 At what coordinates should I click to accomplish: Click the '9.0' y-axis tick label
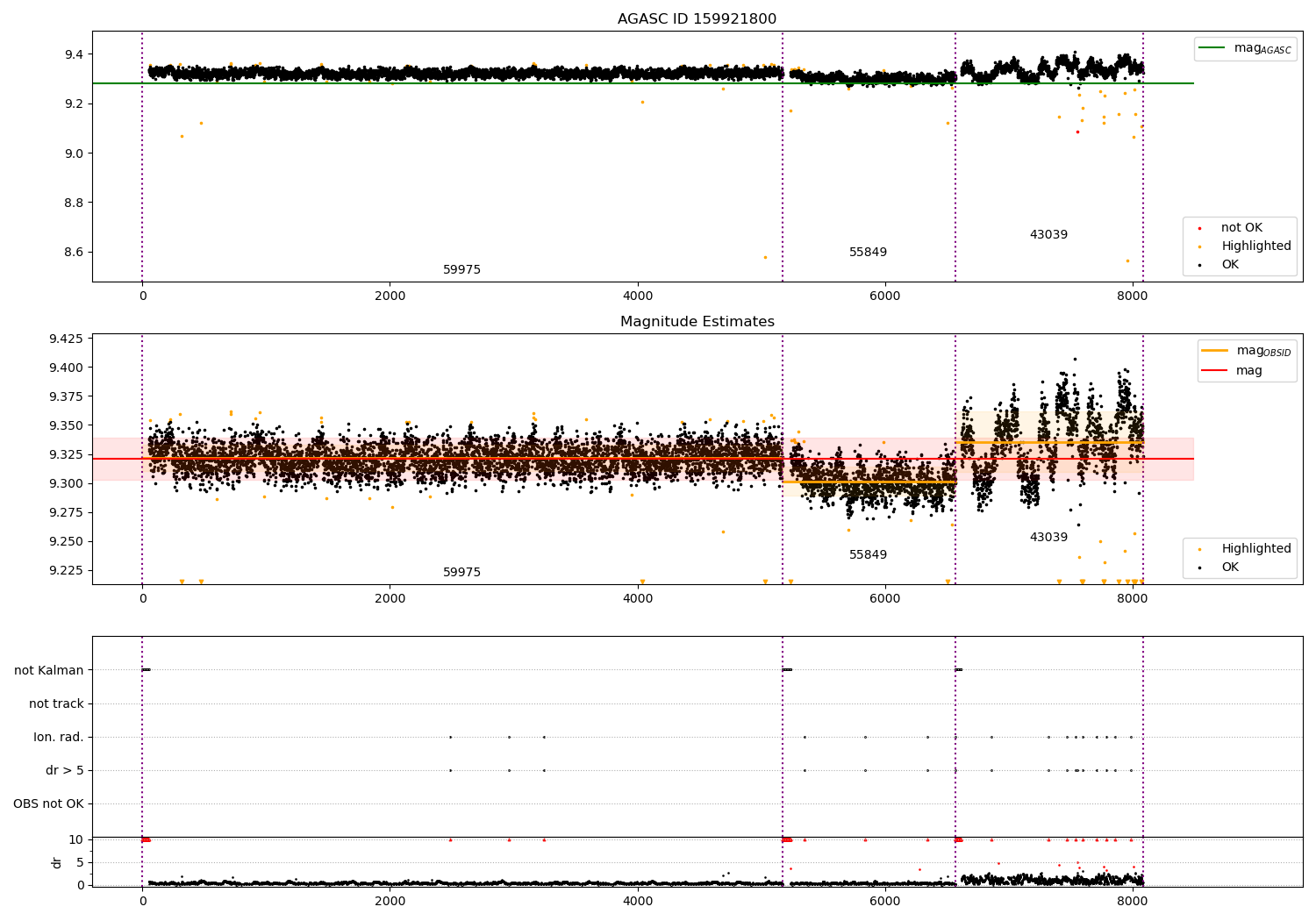coord(74,153)
